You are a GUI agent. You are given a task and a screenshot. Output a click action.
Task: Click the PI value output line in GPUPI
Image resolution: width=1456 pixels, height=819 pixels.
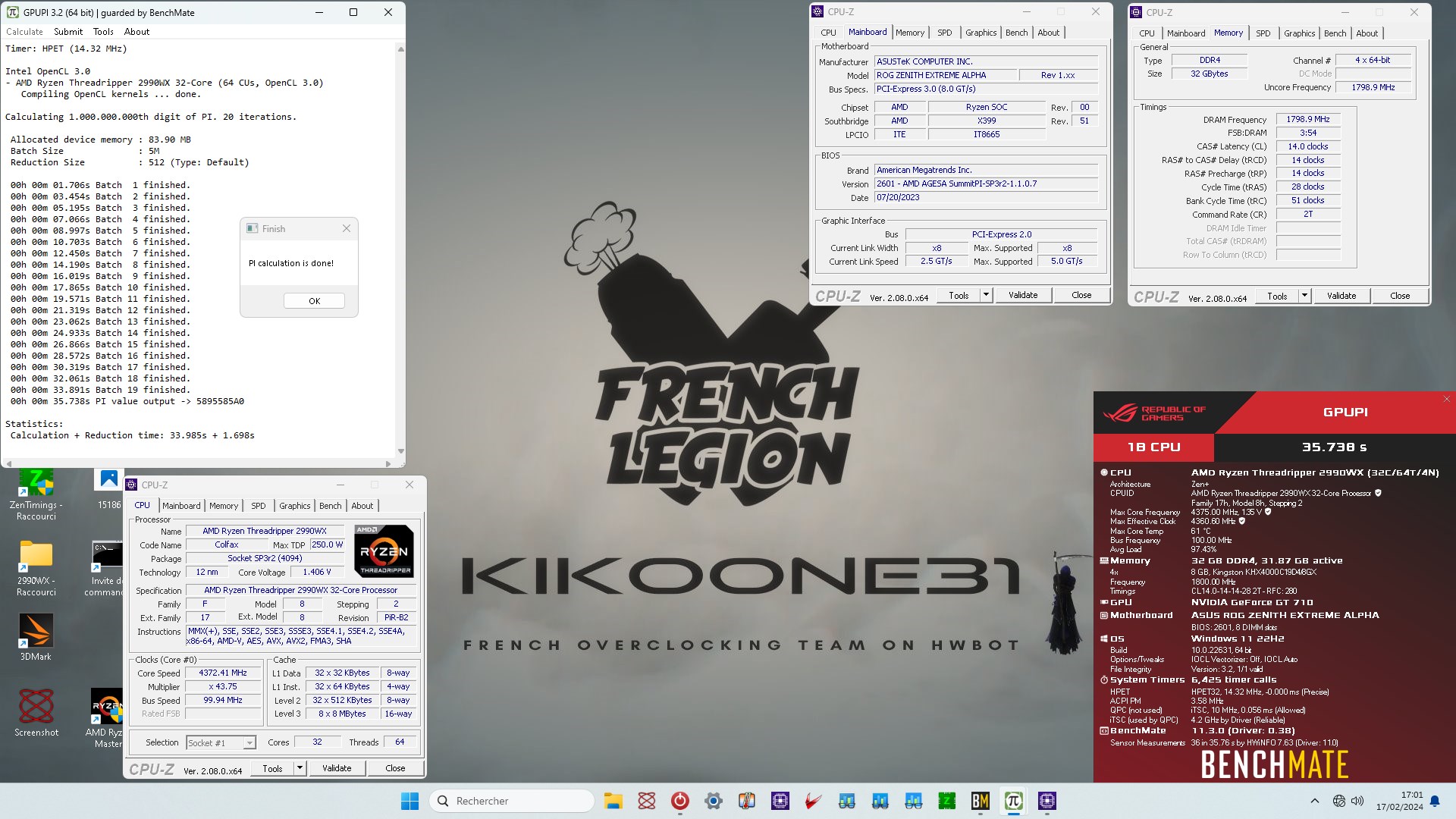127,401
